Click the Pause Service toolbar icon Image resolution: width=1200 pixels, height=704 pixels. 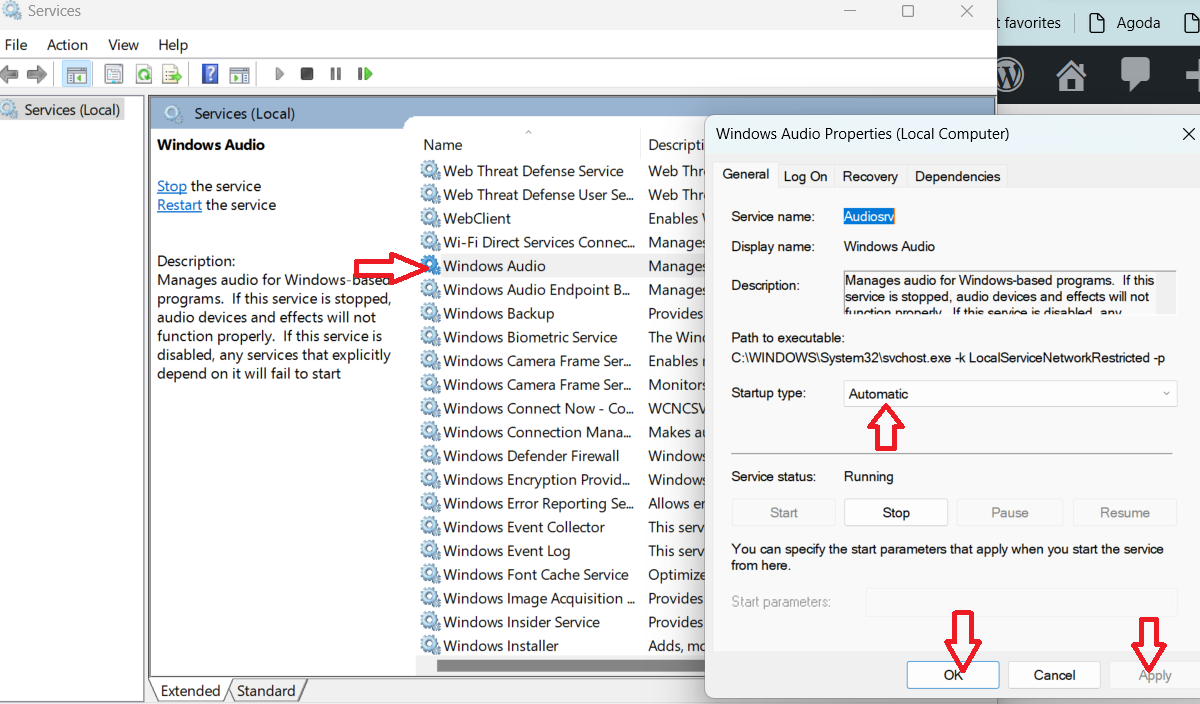(335, 74)
